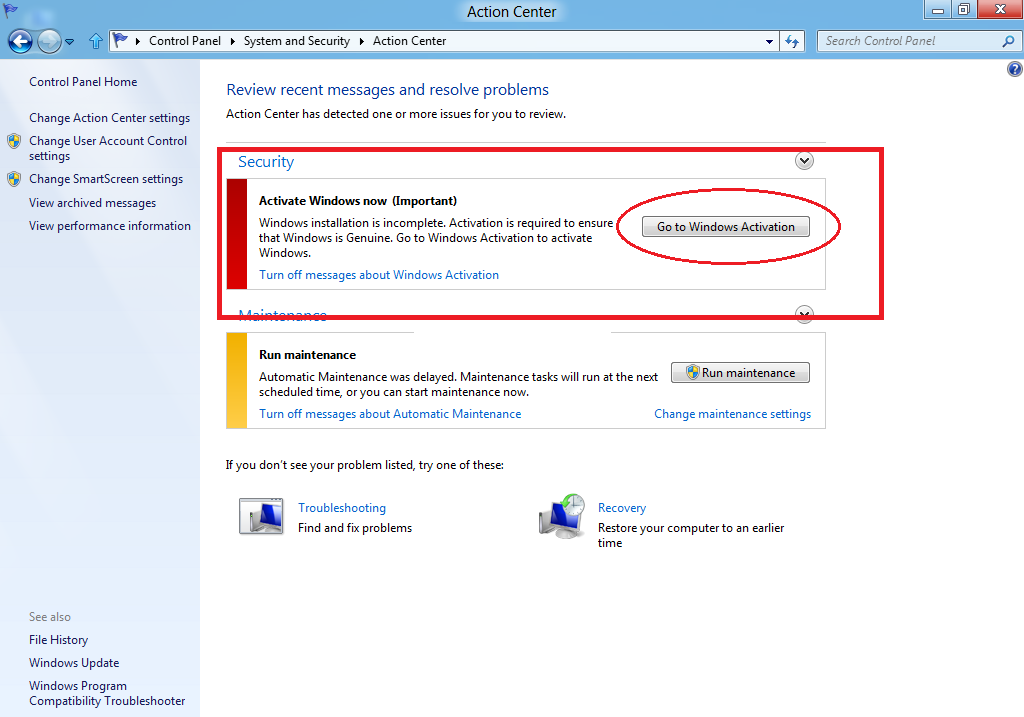Open Change User Account Control settings
Image resolution: width=1024 pixels, height=717 pixels.
pyautogui.click(x=108, y=148)
